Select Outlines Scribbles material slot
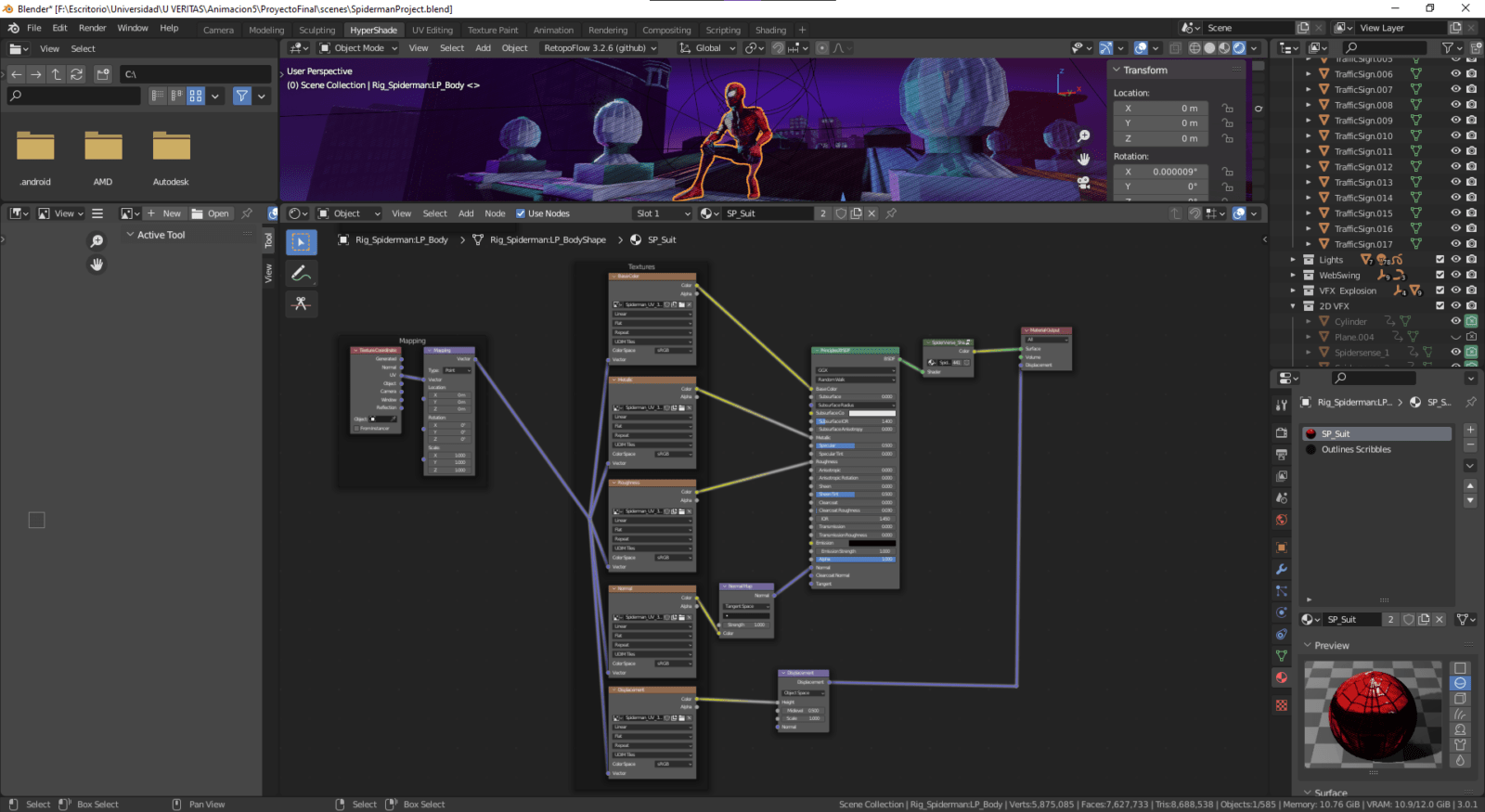This screenshot has height=812, width=1485. click(1356, 449)
